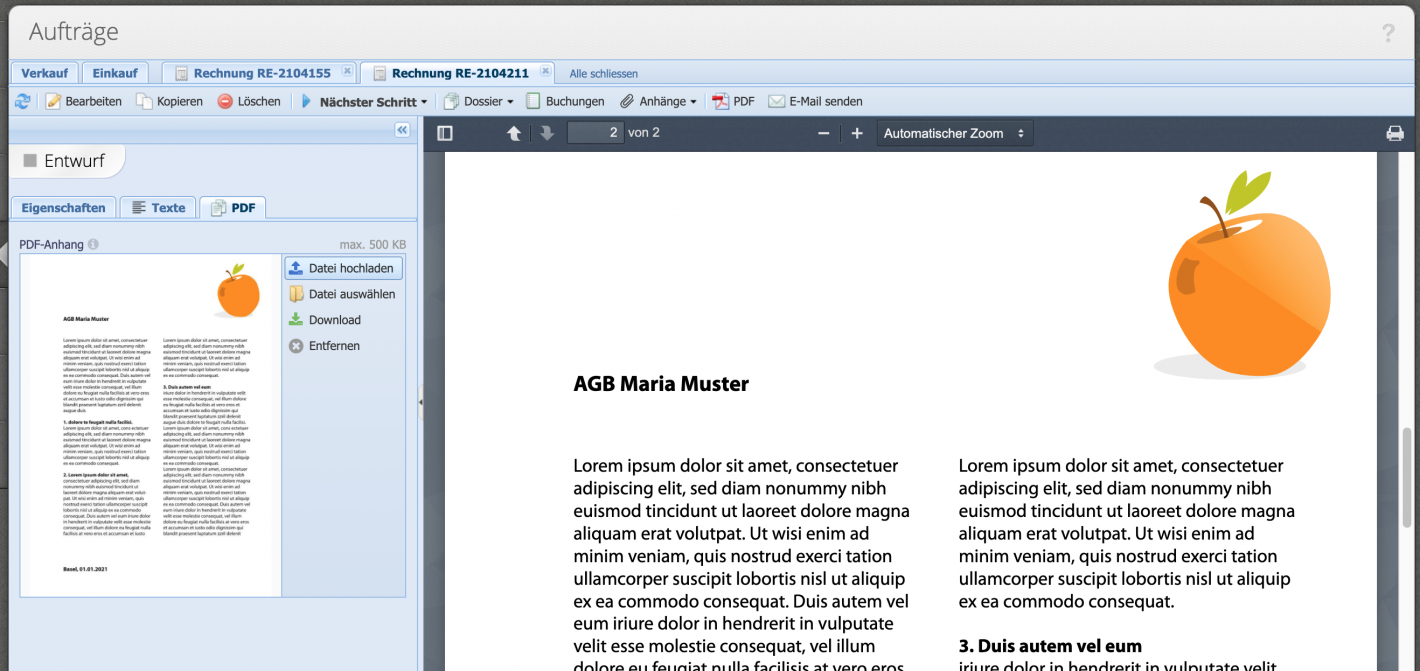This screenshot has height=671, width=1420.
Task: Refresh the order view
Action: pyautogui.click(x=22, y=100)
